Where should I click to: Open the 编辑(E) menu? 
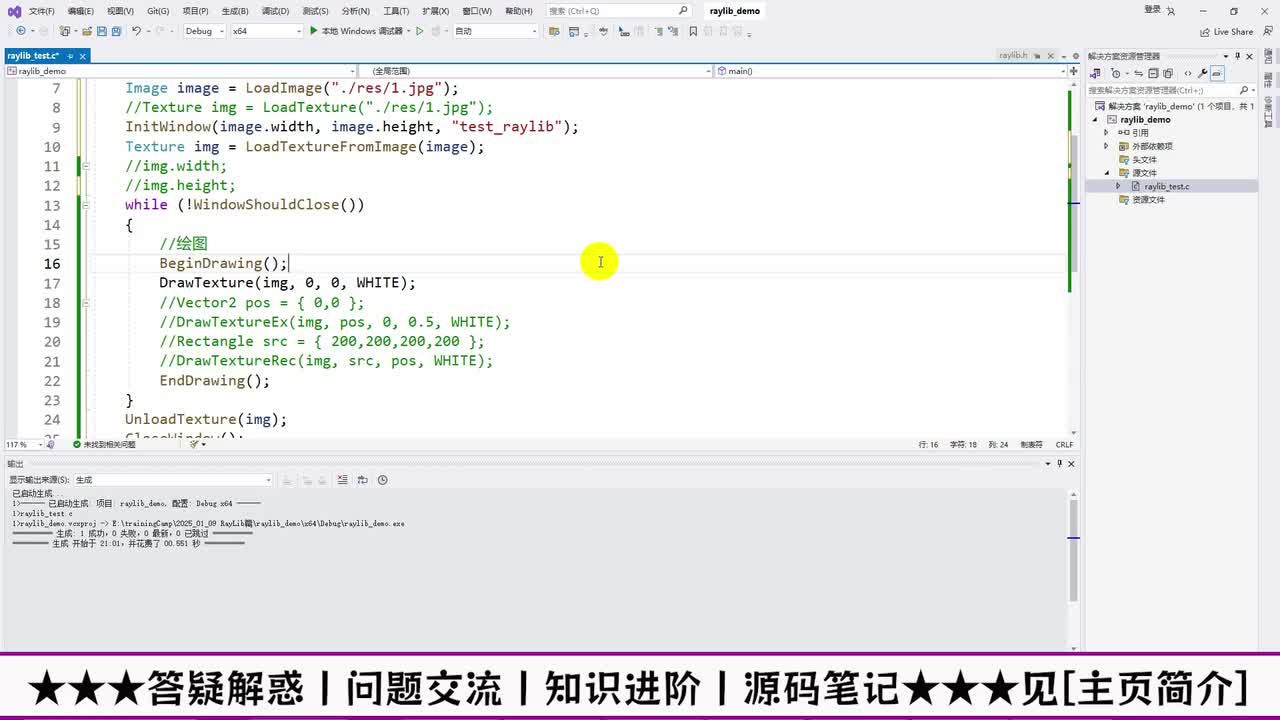pyautogui.click(x=80, y=11)
